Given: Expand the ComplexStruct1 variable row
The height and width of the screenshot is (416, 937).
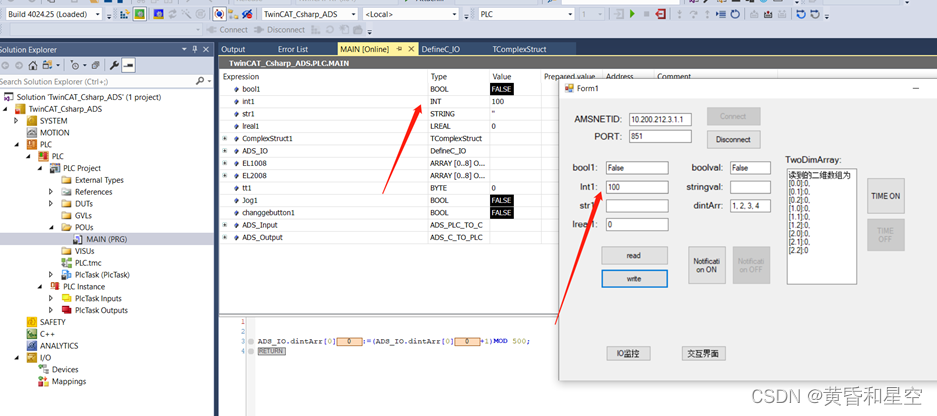Looking at the screenshot, I should (225, 139).
